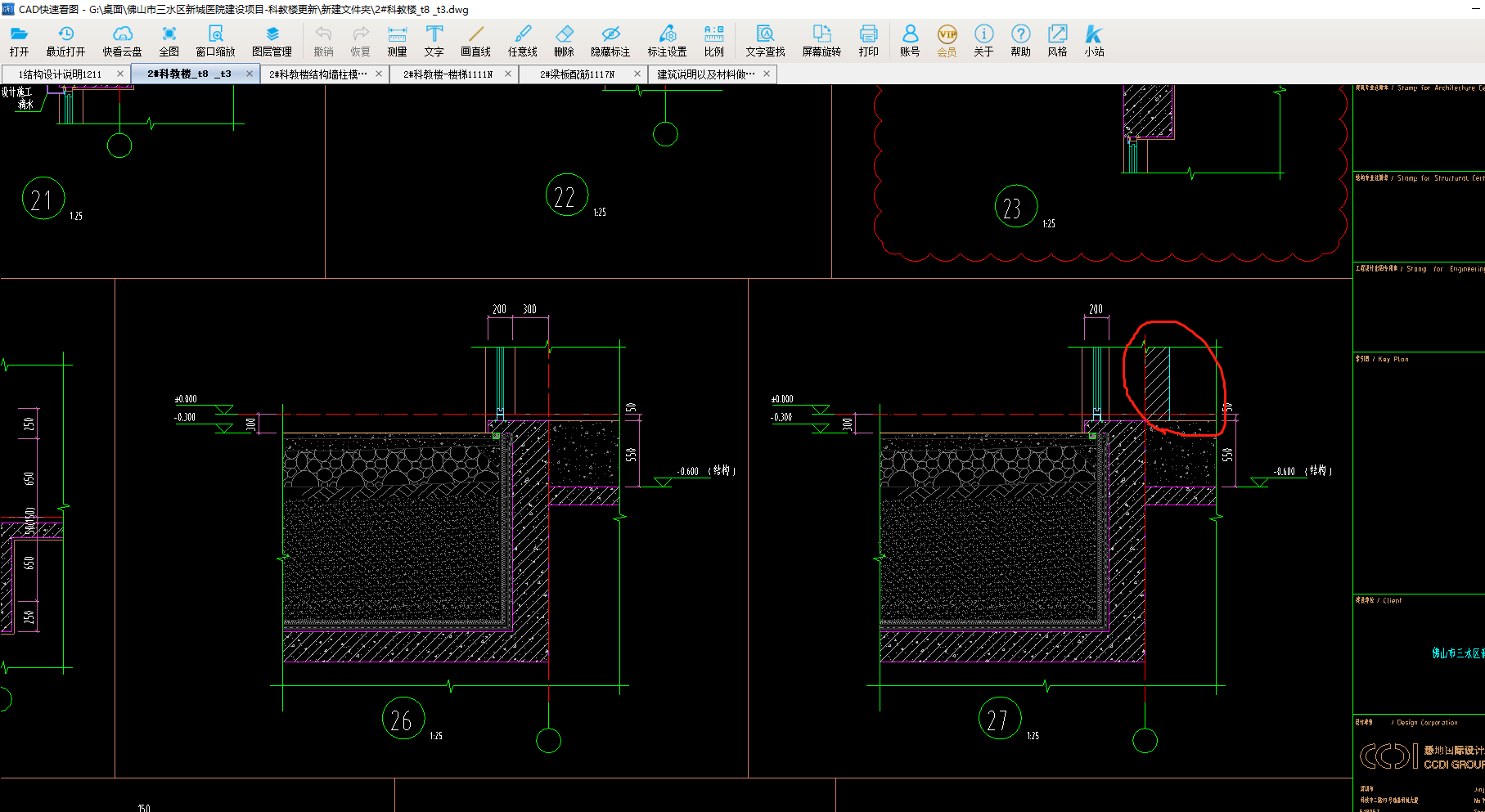Select 任意线 freehand line tool

point(523,40)
